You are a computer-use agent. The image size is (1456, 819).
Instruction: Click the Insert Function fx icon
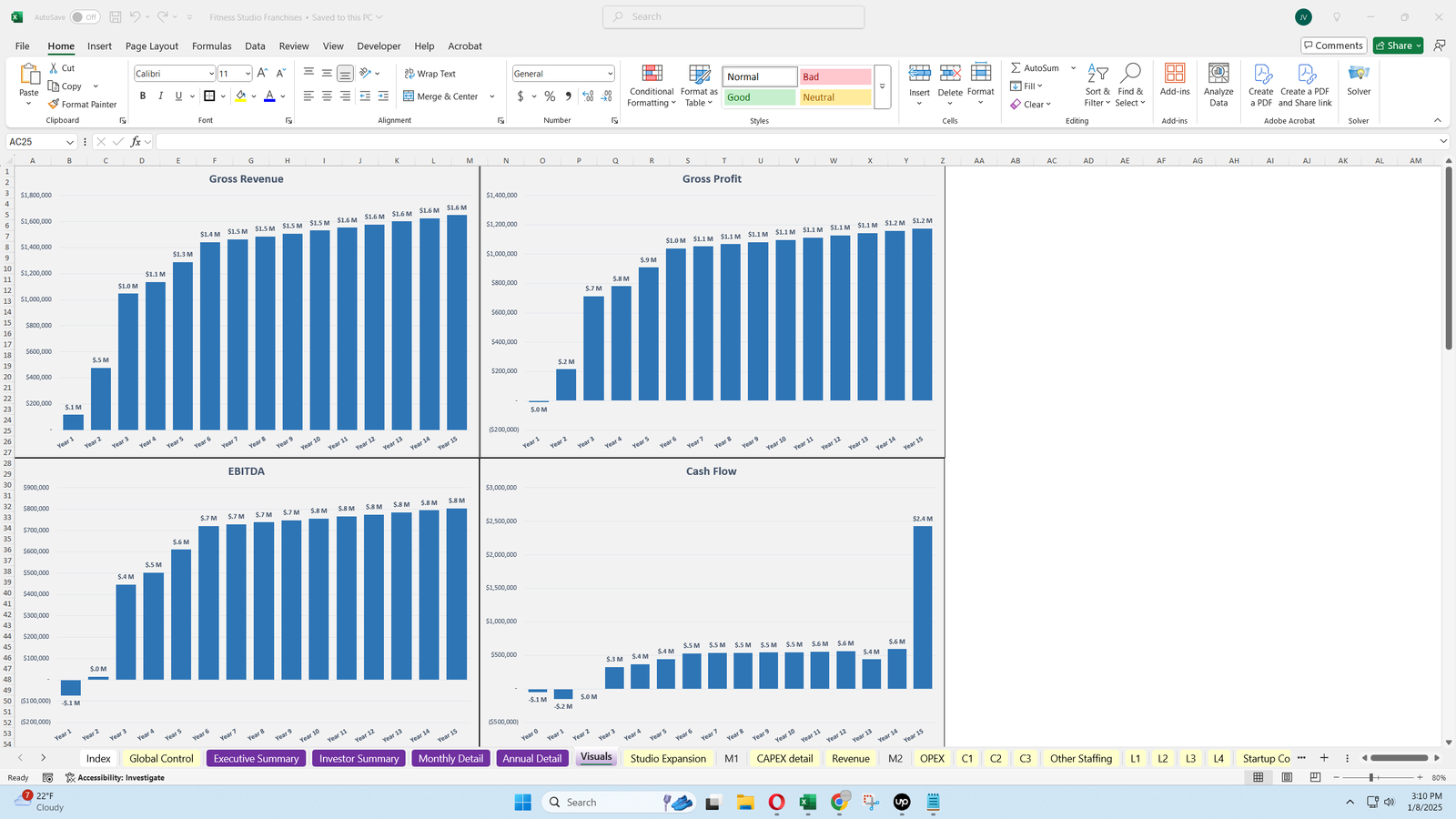tap(136, 142)
